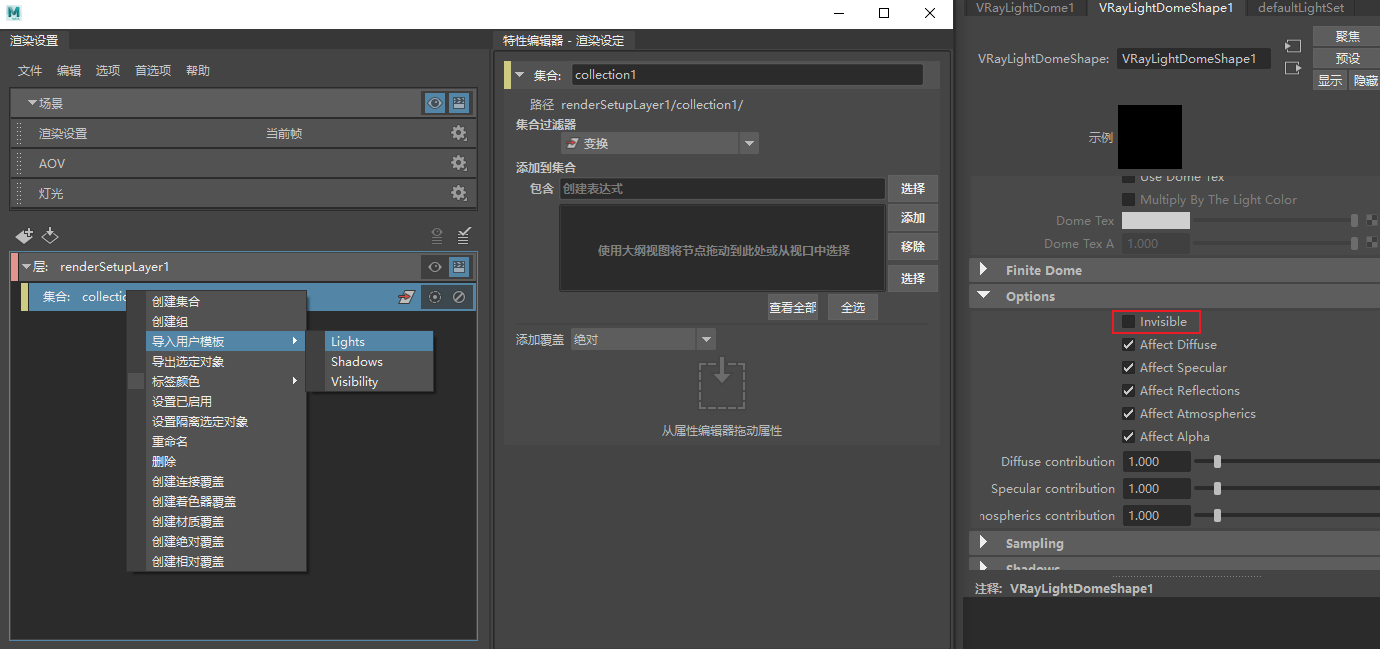Viewport: 1380px width, 649px height.
Task: Click the clapboard renderability icon beside 场景
Action: point(459,102)
